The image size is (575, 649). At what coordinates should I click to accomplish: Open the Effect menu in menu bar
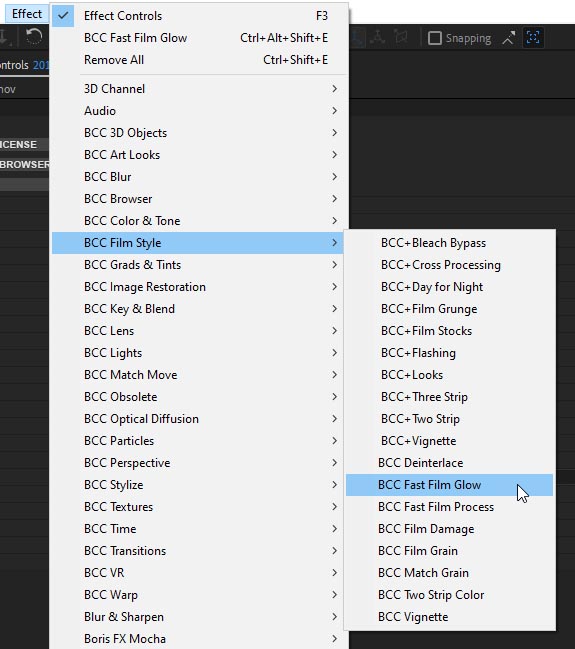pos(27,14)
